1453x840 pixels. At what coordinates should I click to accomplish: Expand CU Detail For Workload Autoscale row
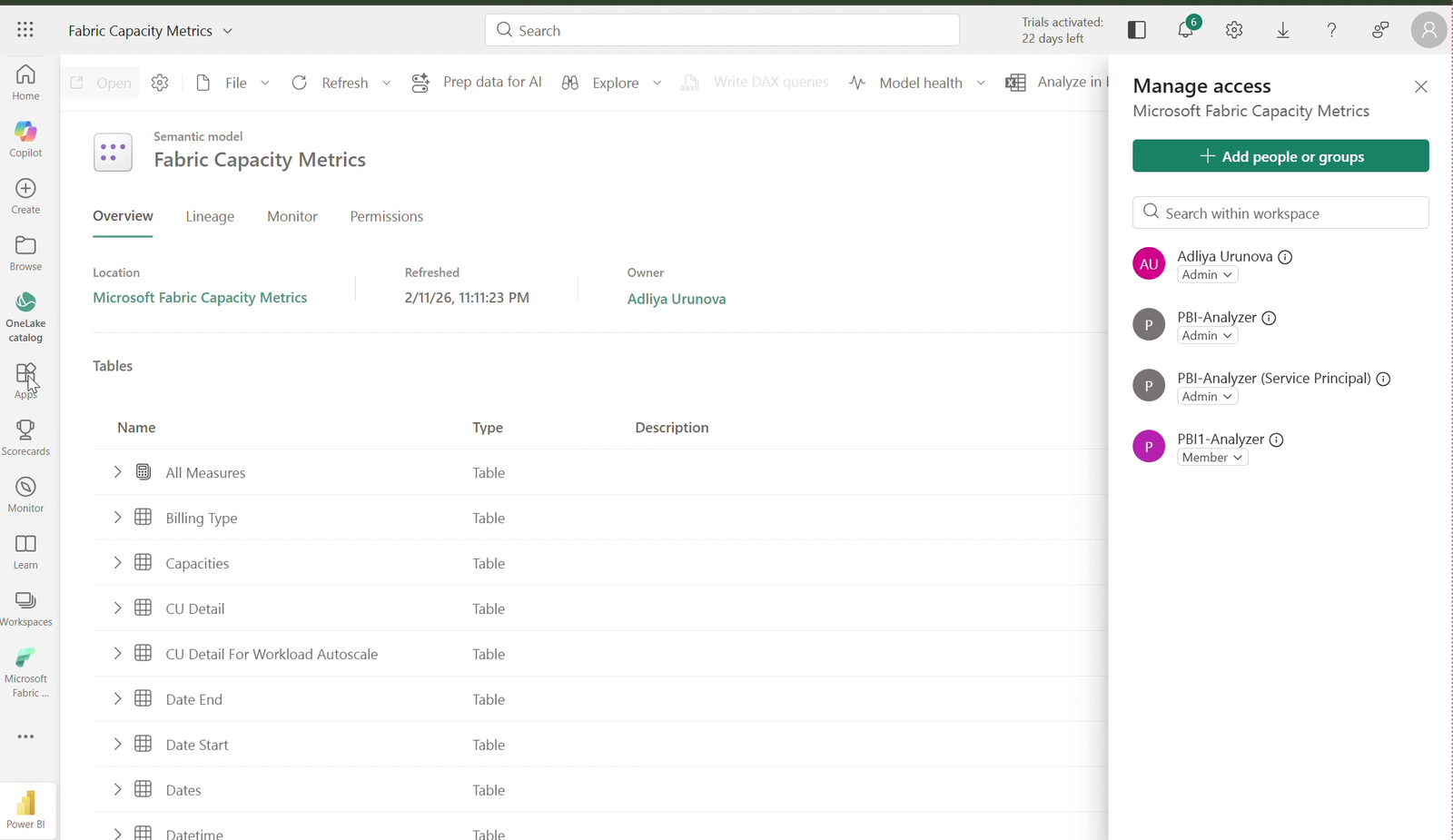coord(117,653)
